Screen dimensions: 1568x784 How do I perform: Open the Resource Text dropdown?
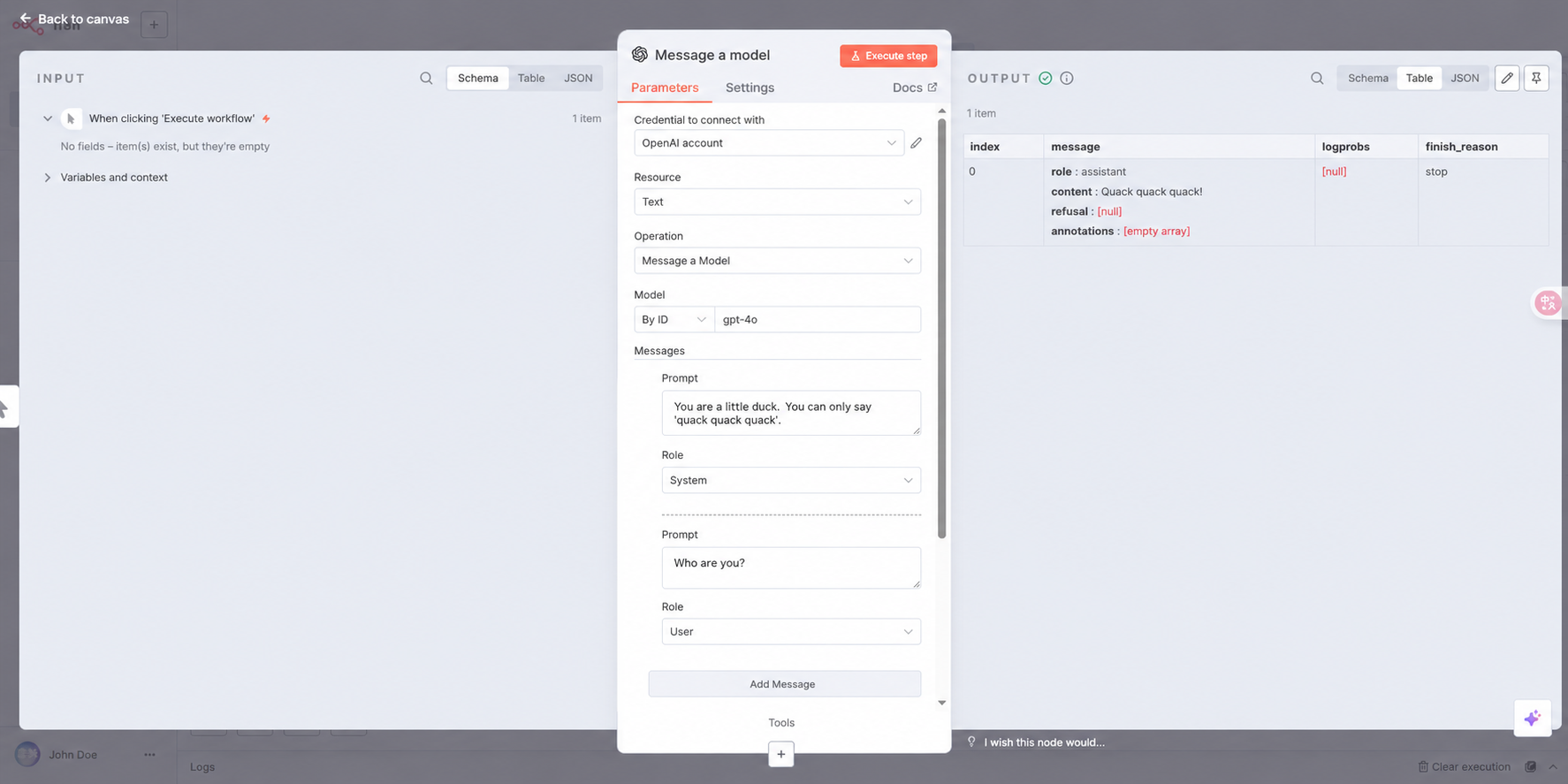777,202
